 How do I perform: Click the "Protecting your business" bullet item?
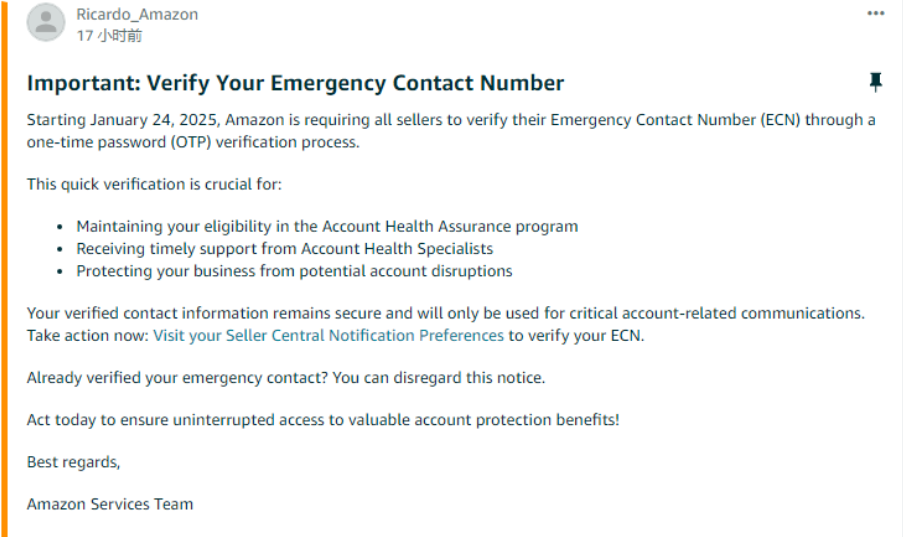point(294,271)
